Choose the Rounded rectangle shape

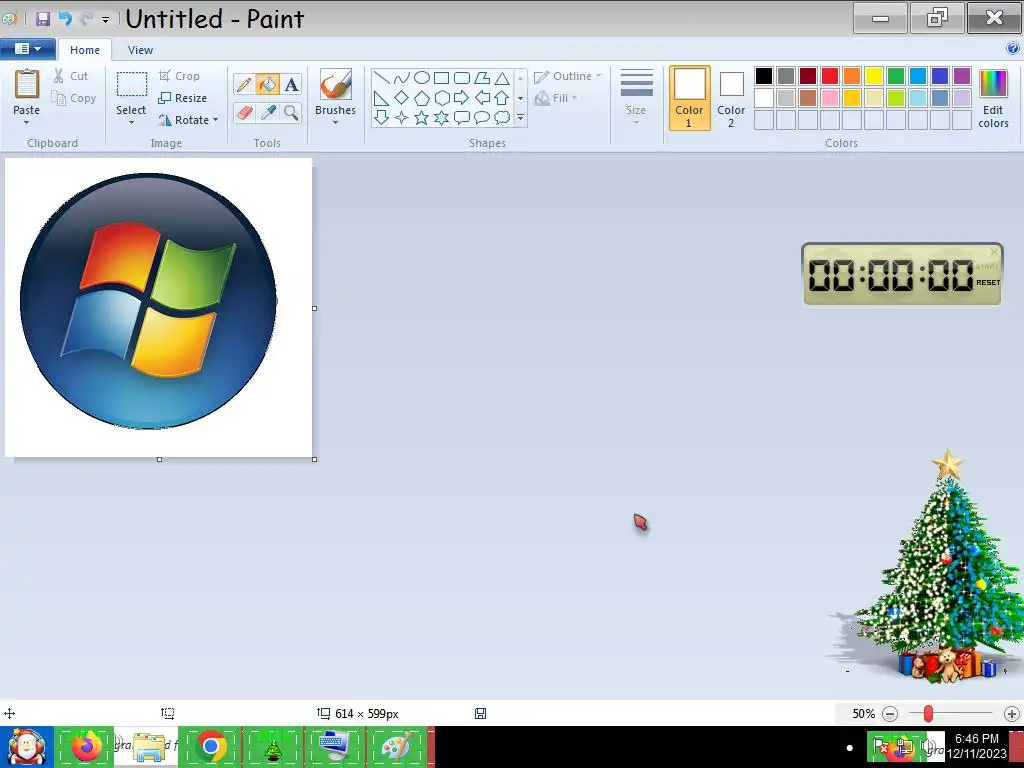pyautogui.click(x=462, y=78)
